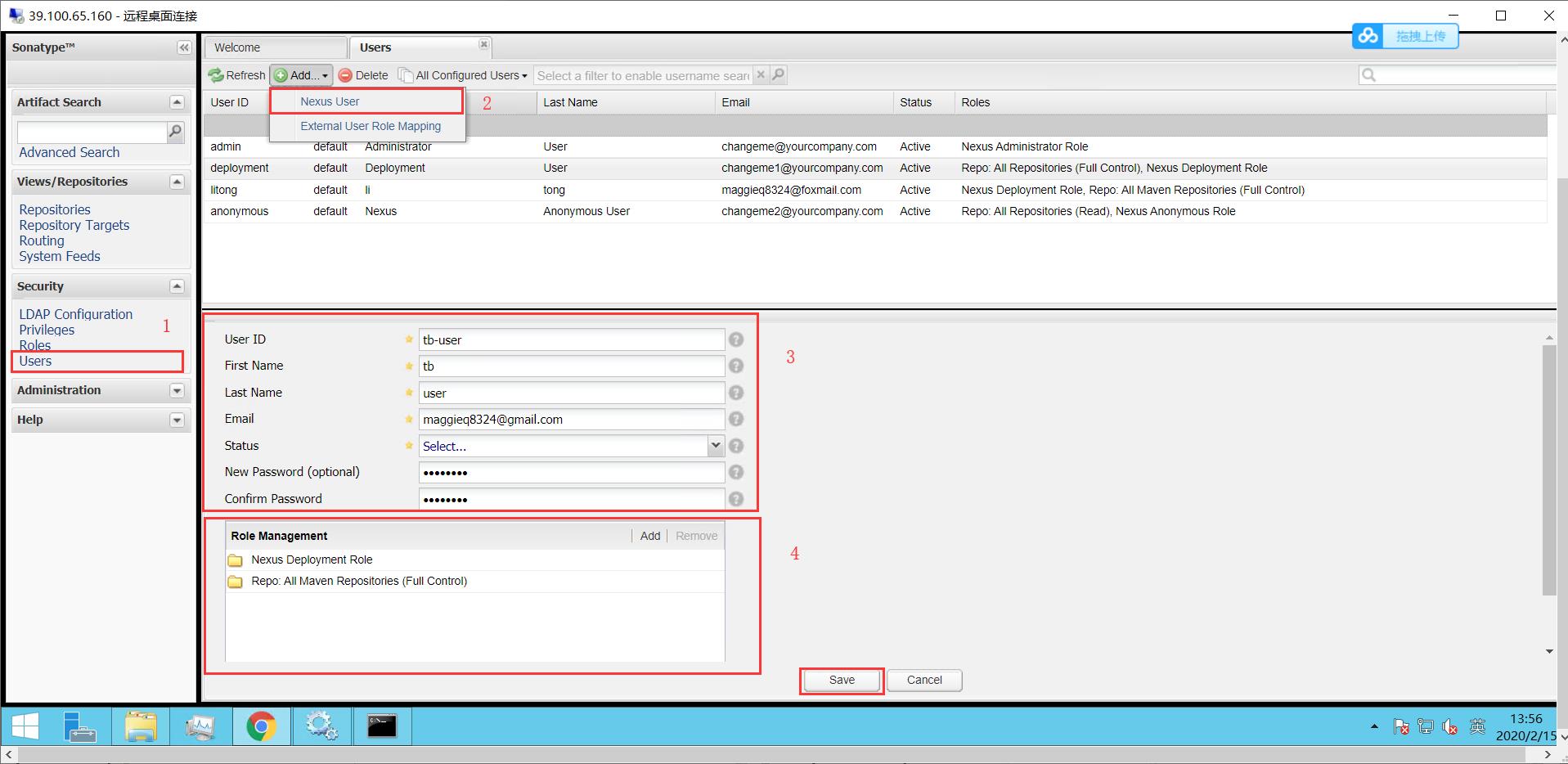Open System Feeds
Viewport: 1568px width, 764px height.
60,256
